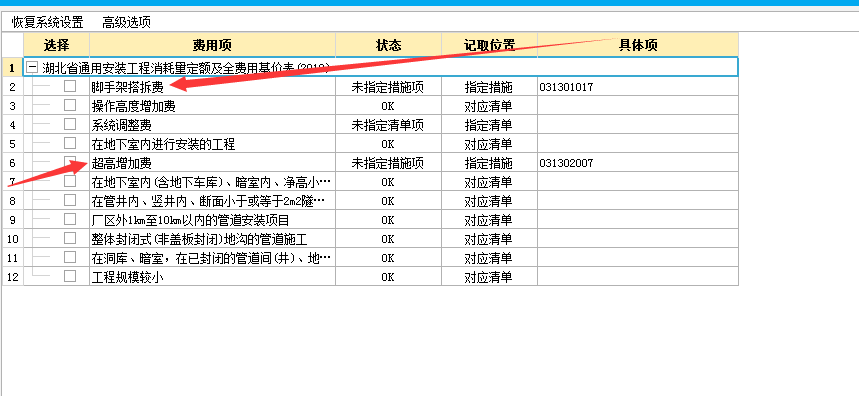Click the 具体项 cell of 系统调整费

pyautogui.click(x=638, y=125)
